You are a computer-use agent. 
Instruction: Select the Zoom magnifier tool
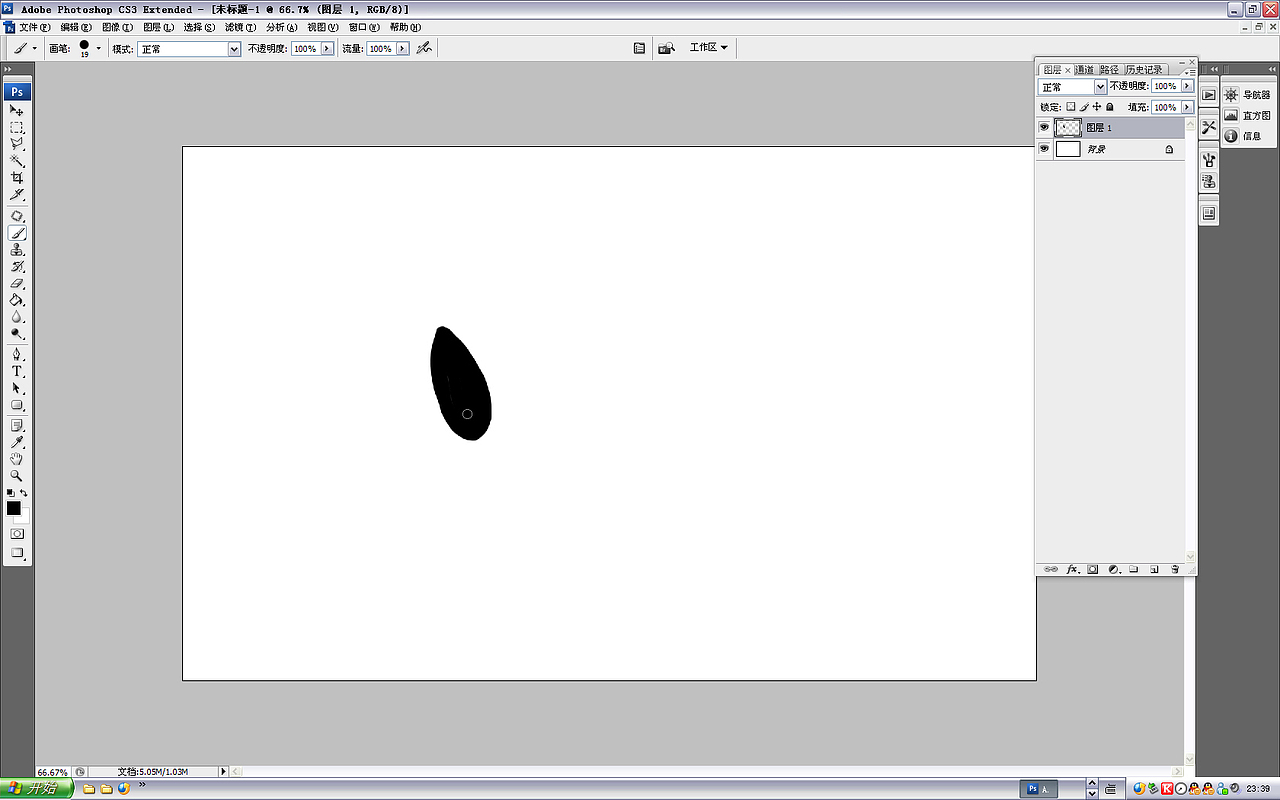(x=17, y=476)
